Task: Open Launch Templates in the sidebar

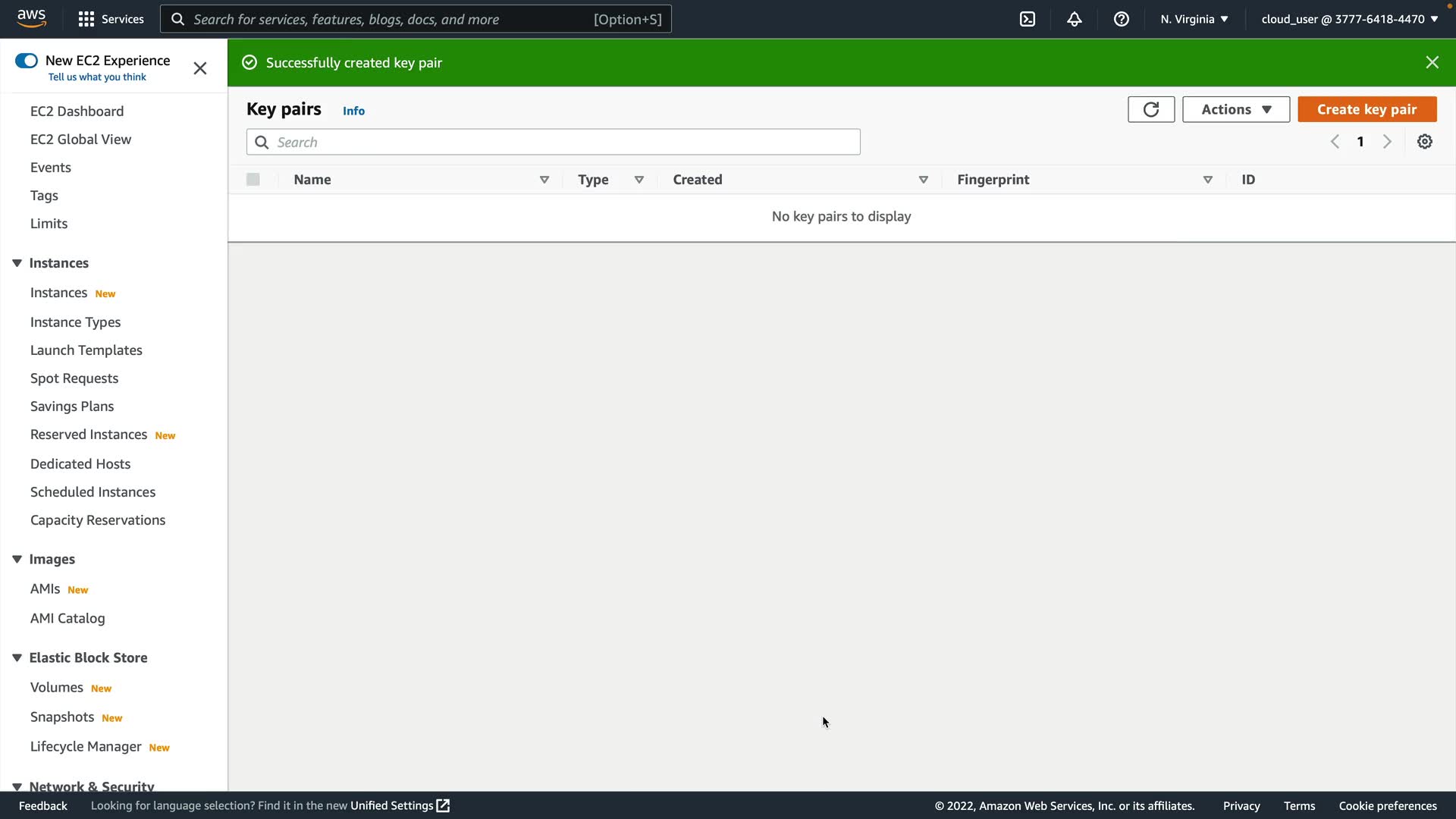Action: (86, 350)
